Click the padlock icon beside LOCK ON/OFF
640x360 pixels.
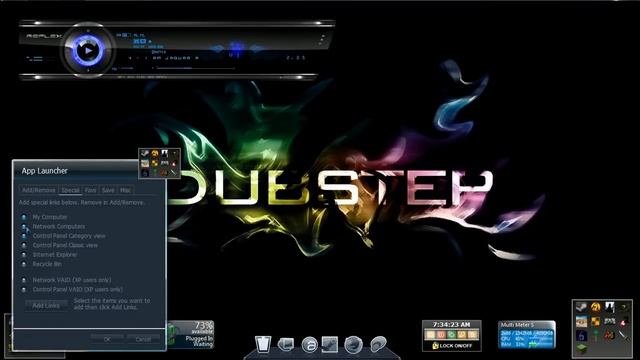tap(435, 346)
